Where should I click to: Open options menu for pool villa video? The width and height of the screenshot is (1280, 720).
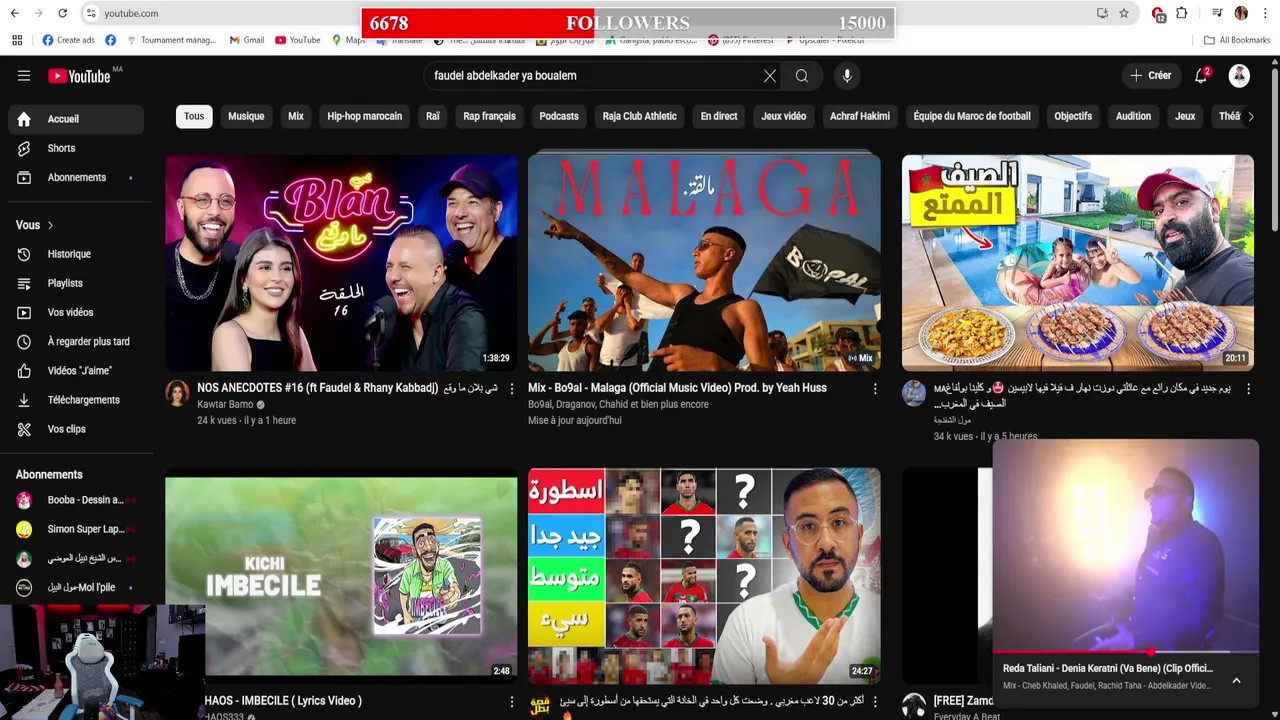coord(1247,389)
